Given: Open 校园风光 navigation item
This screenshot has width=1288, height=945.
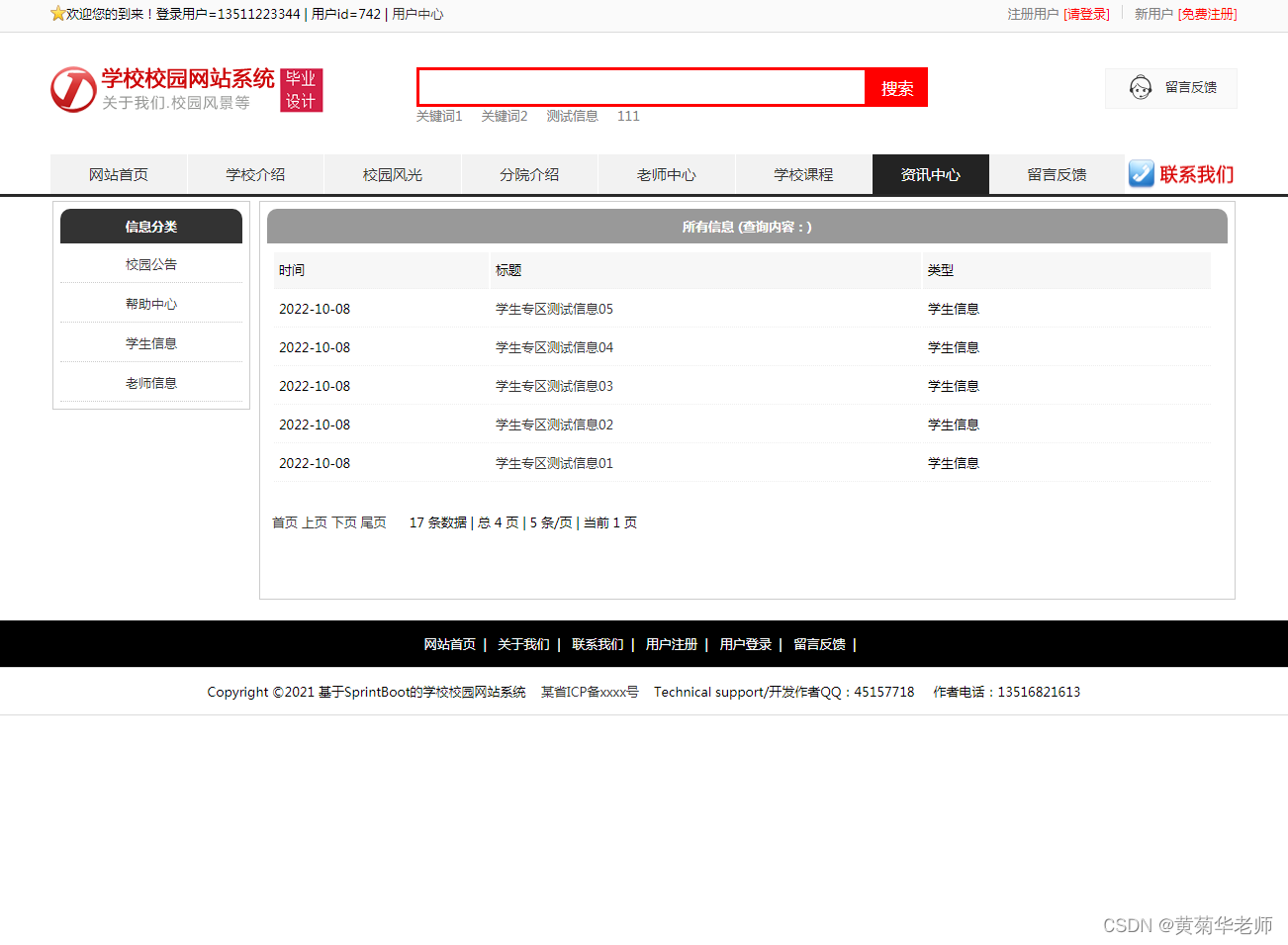Looking at the screenshot, I should [393, 174].
